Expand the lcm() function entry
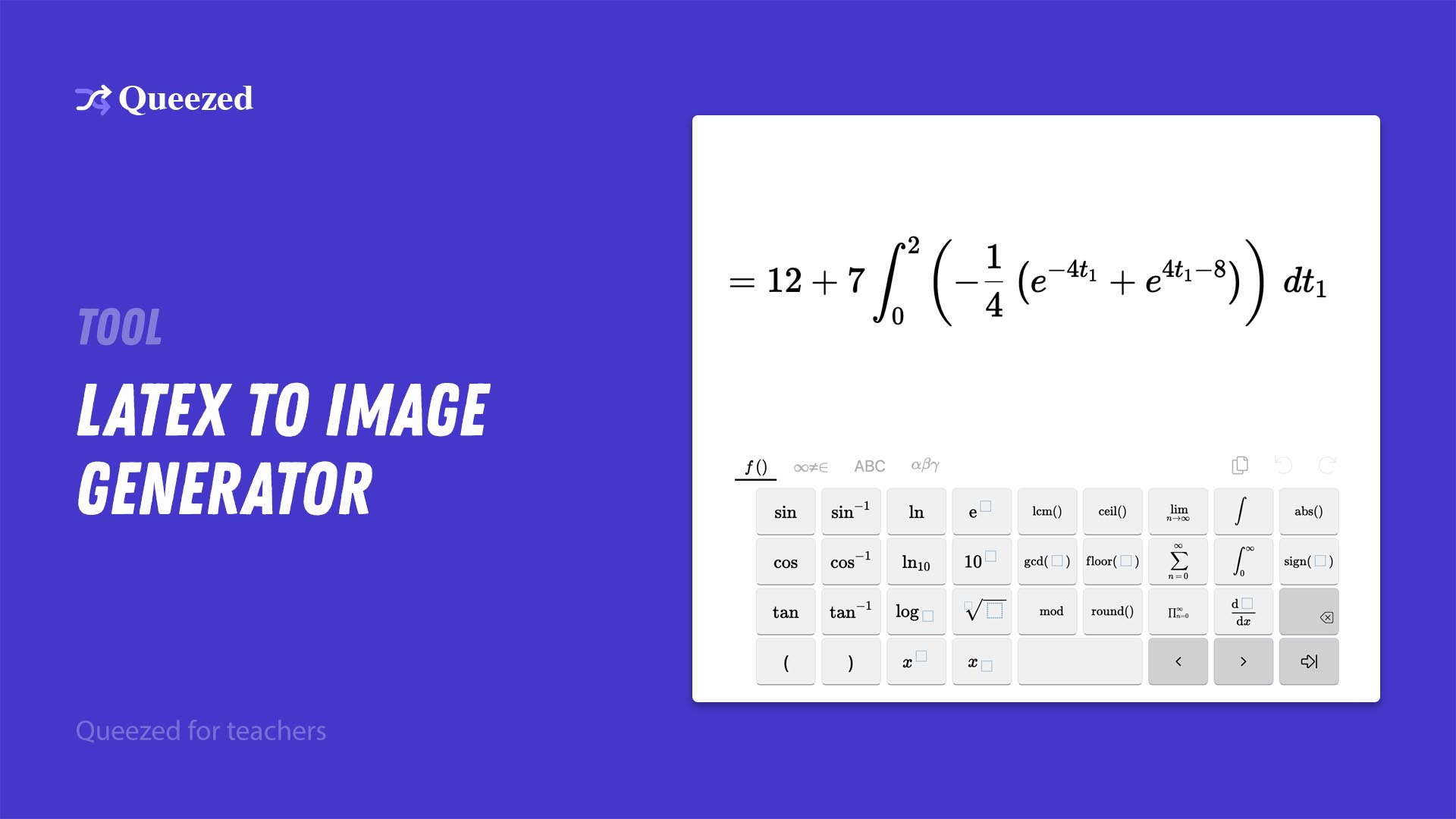1456x819 pixels. (1045, 512)
